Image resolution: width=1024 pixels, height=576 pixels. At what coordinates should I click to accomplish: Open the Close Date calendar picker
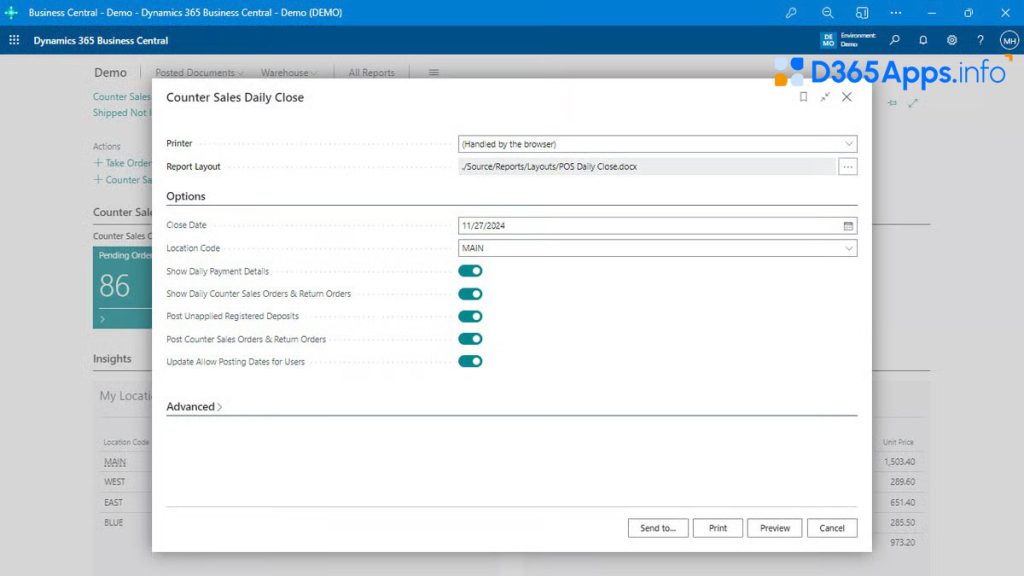[848, 226]
